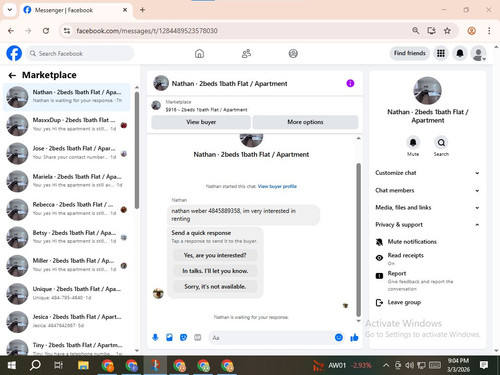The height and width of the screenshot is (375, 500).
Task: Open Windows action center notifications
Action: (484, 365)
